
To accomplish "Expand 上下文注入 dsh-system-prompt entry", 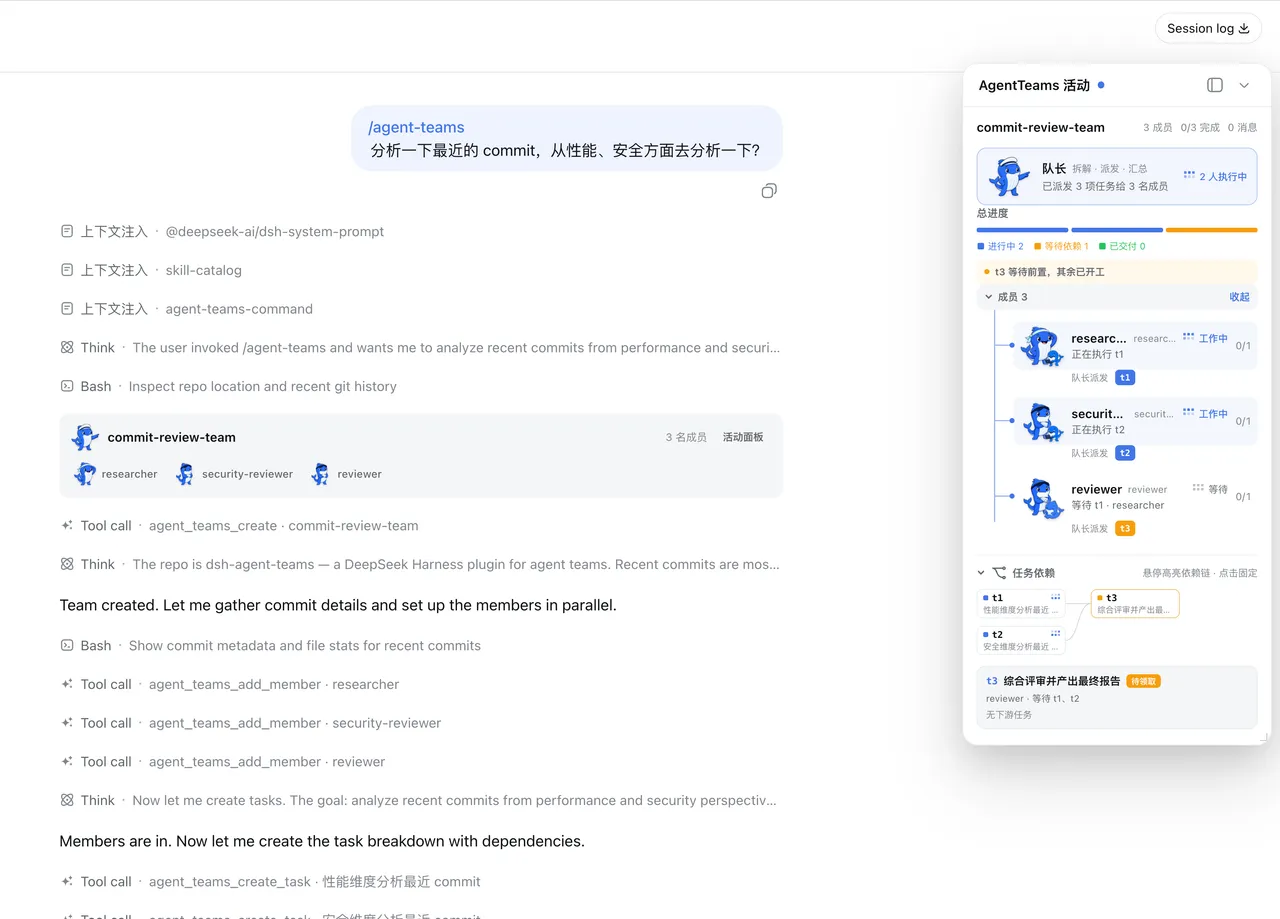I will [222, 231].
